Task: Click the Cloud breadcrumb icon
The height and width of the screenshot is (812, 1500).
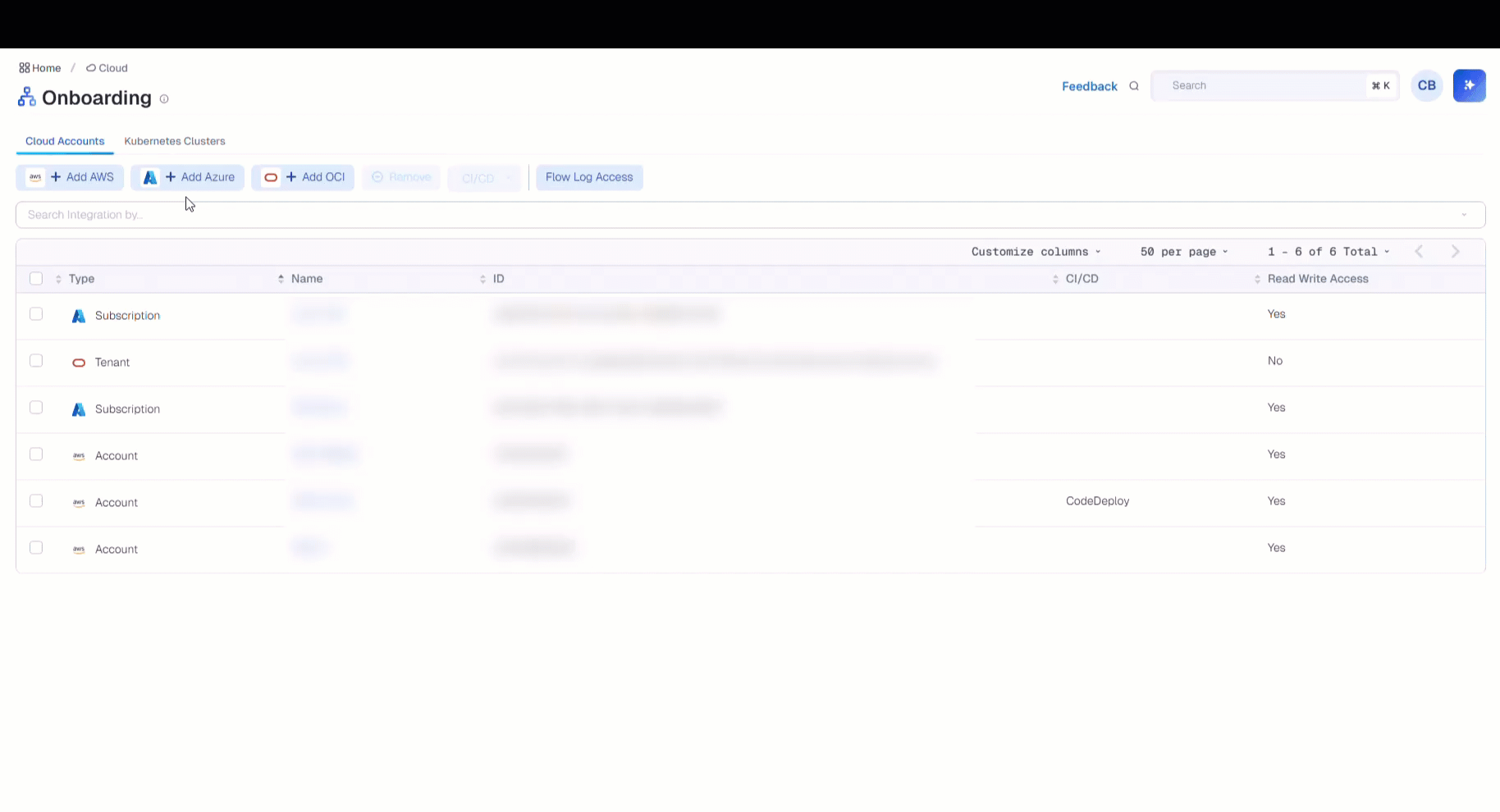Action: point(91,68)
